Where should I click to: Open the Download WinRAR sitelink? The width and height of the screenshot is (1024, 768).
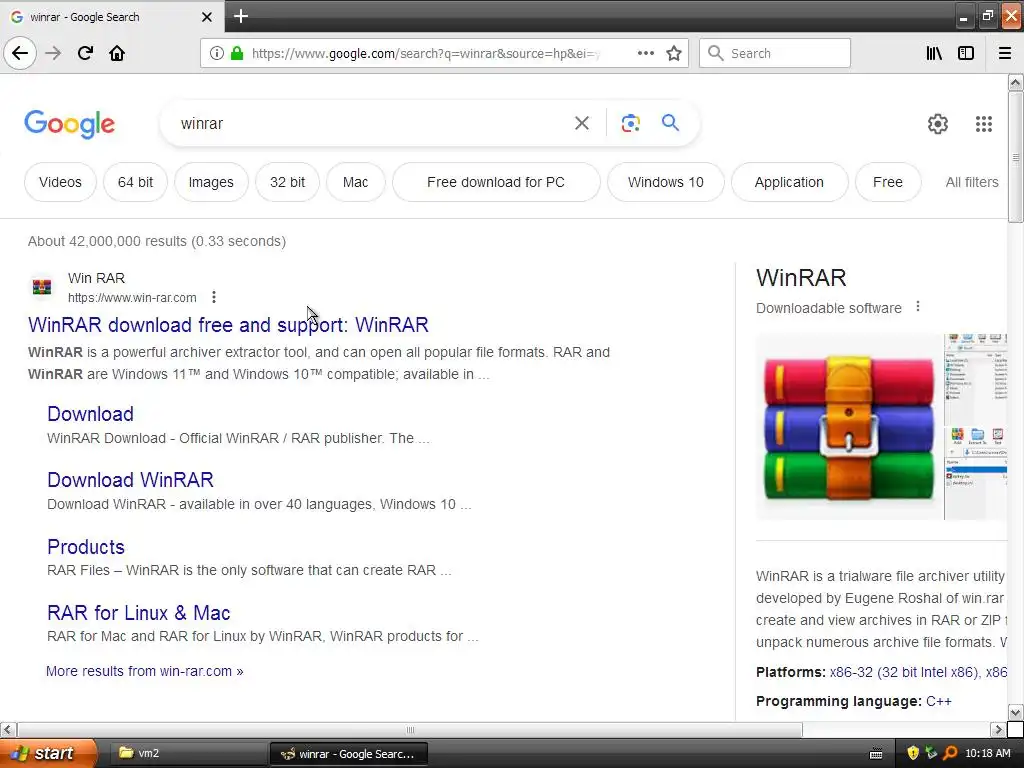coord(131,479)
